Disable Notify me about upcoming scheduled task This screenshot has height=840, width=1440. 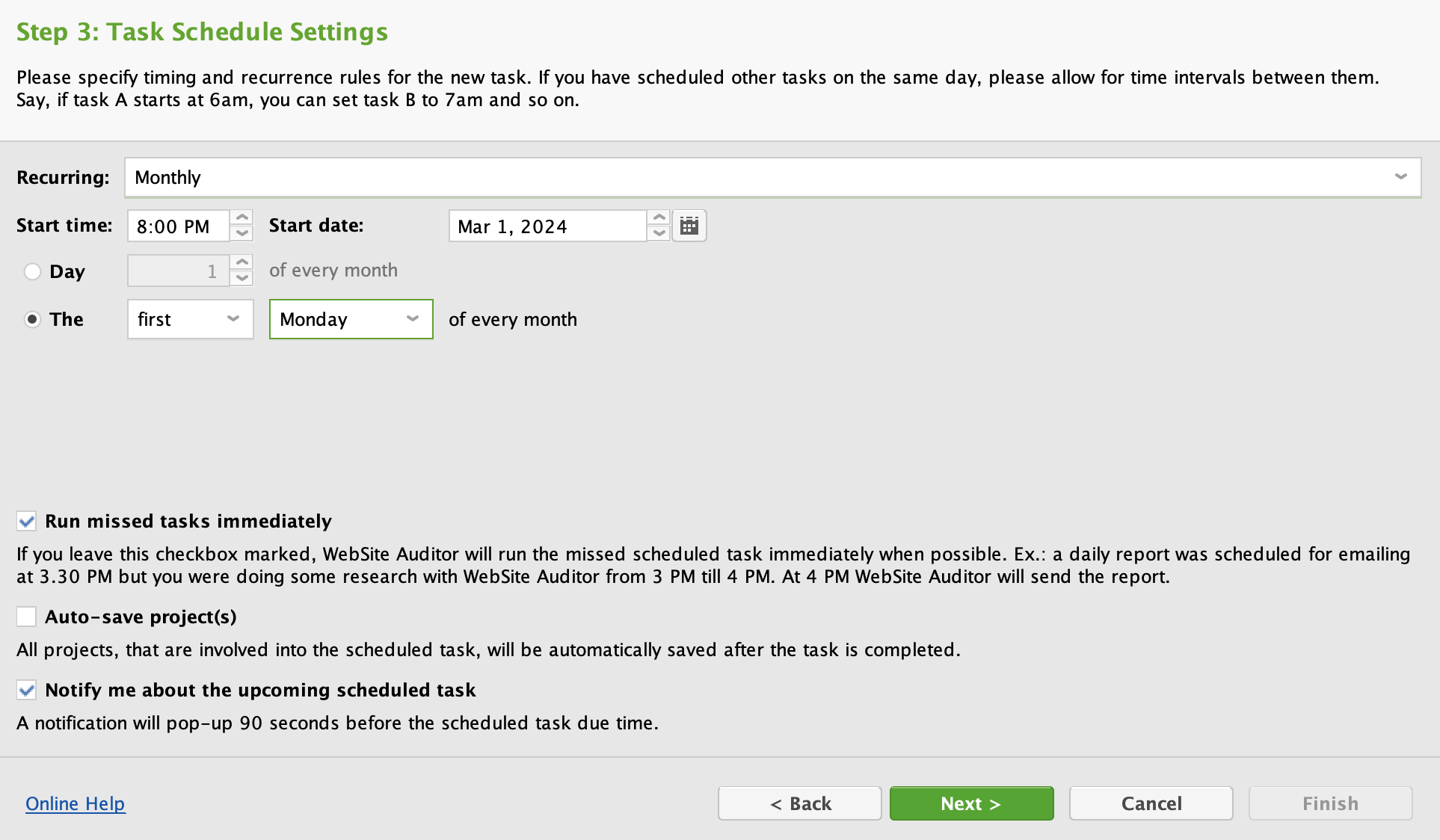pos(26,690)
